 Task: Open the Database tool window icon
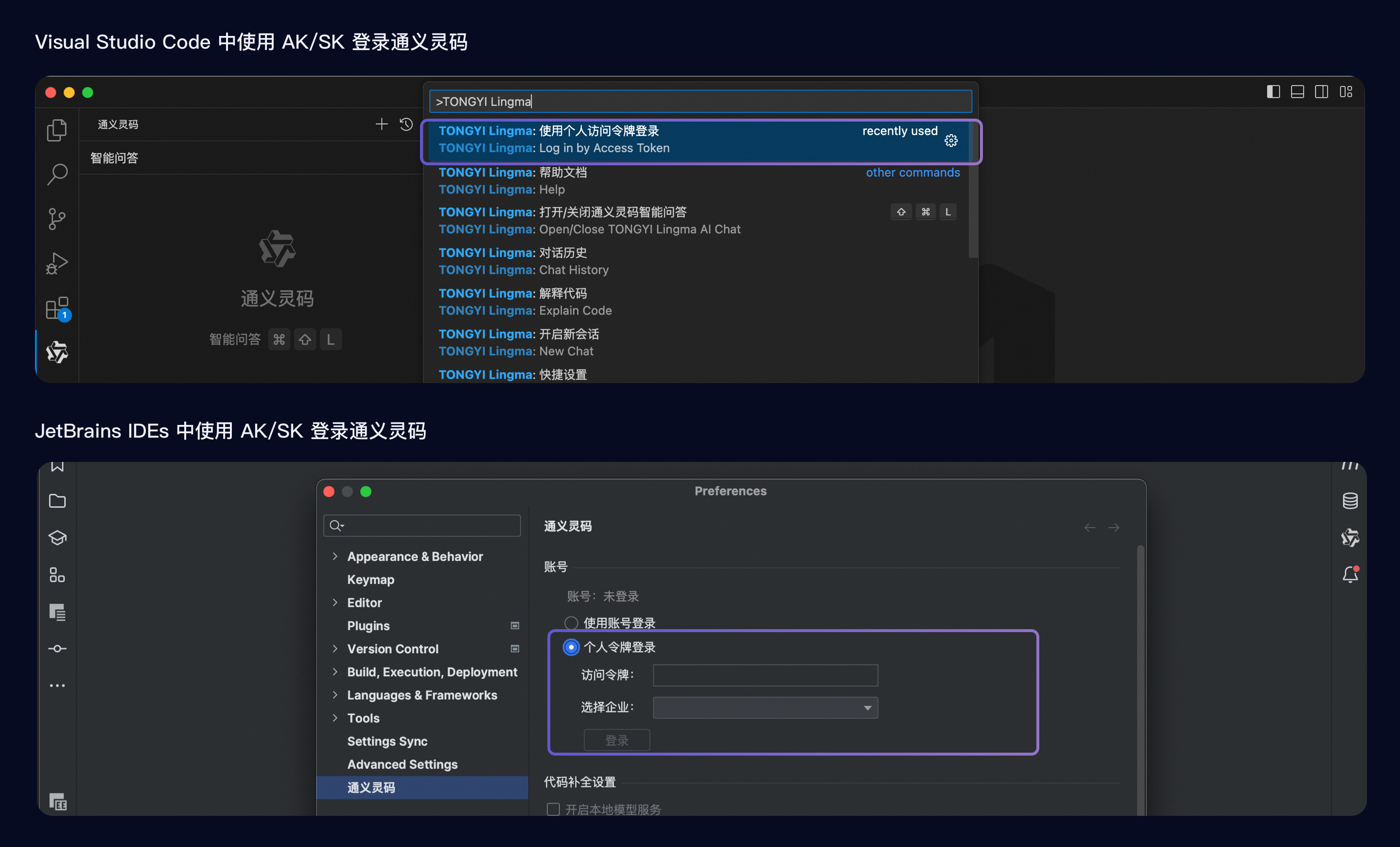(x=1350, y=501)
